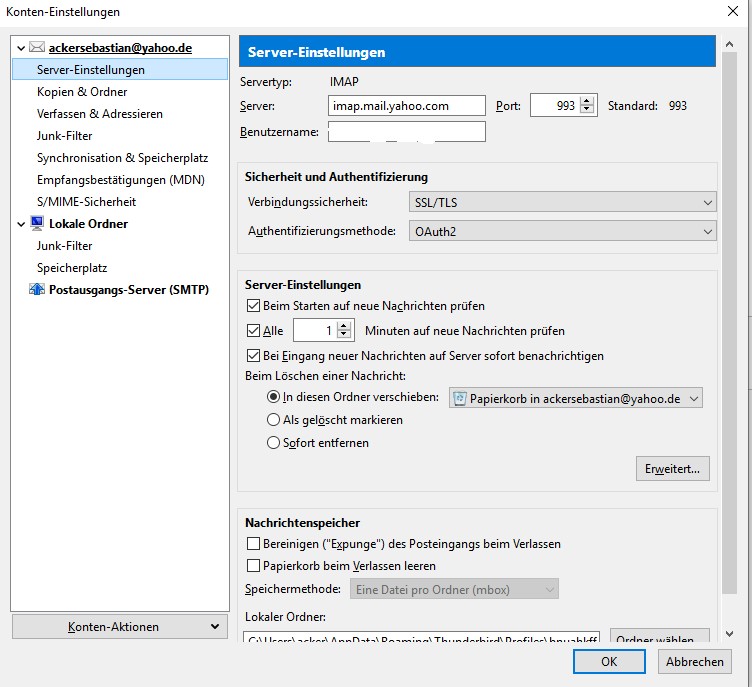Click the scrollbar down arrow
This screenshot has width=752, height=687.
(x=729, y=634)
